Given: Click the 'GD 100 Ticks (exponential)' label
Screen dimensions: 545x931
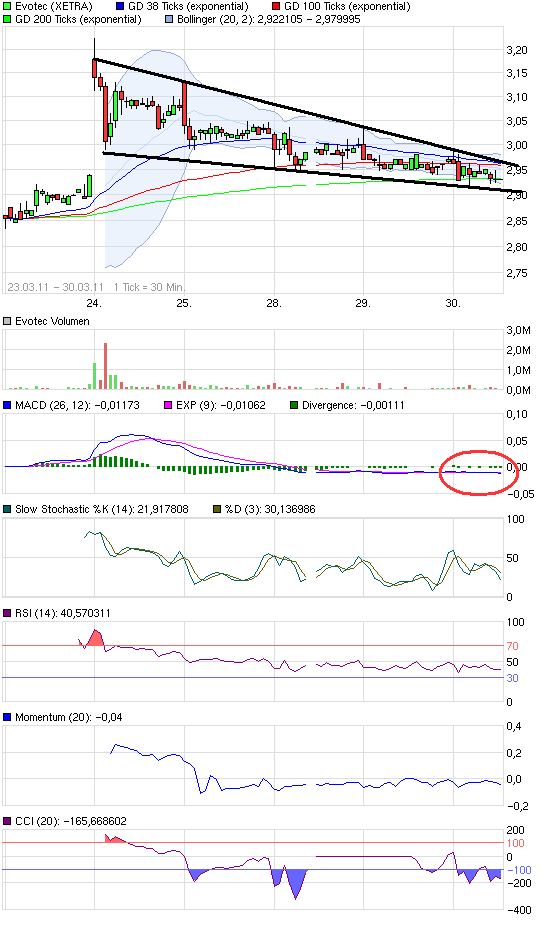Looking at the screenshot, I should tap(347, 7).
